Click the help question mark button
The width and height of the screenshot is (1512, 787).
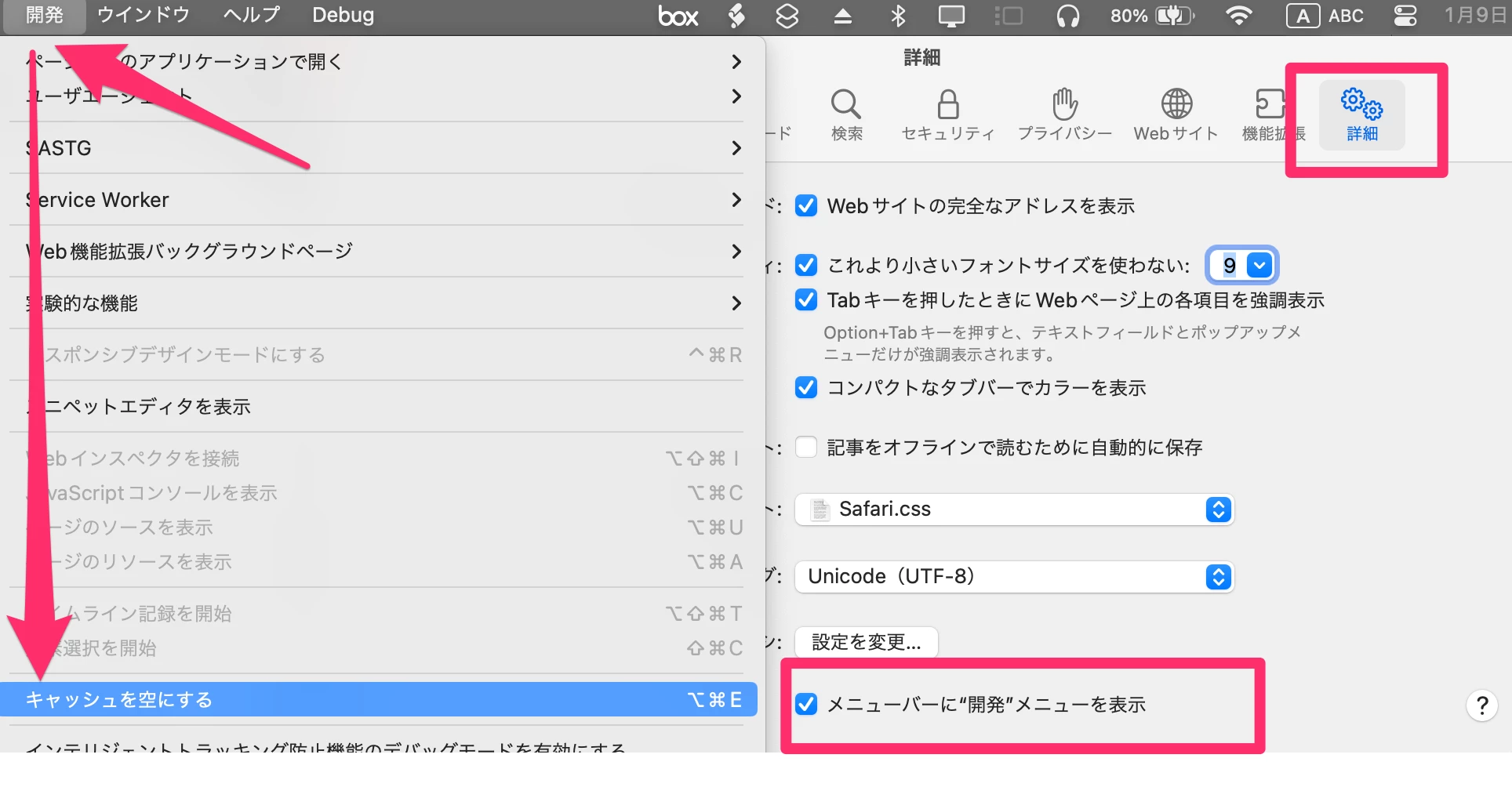tap(1481, 706)
